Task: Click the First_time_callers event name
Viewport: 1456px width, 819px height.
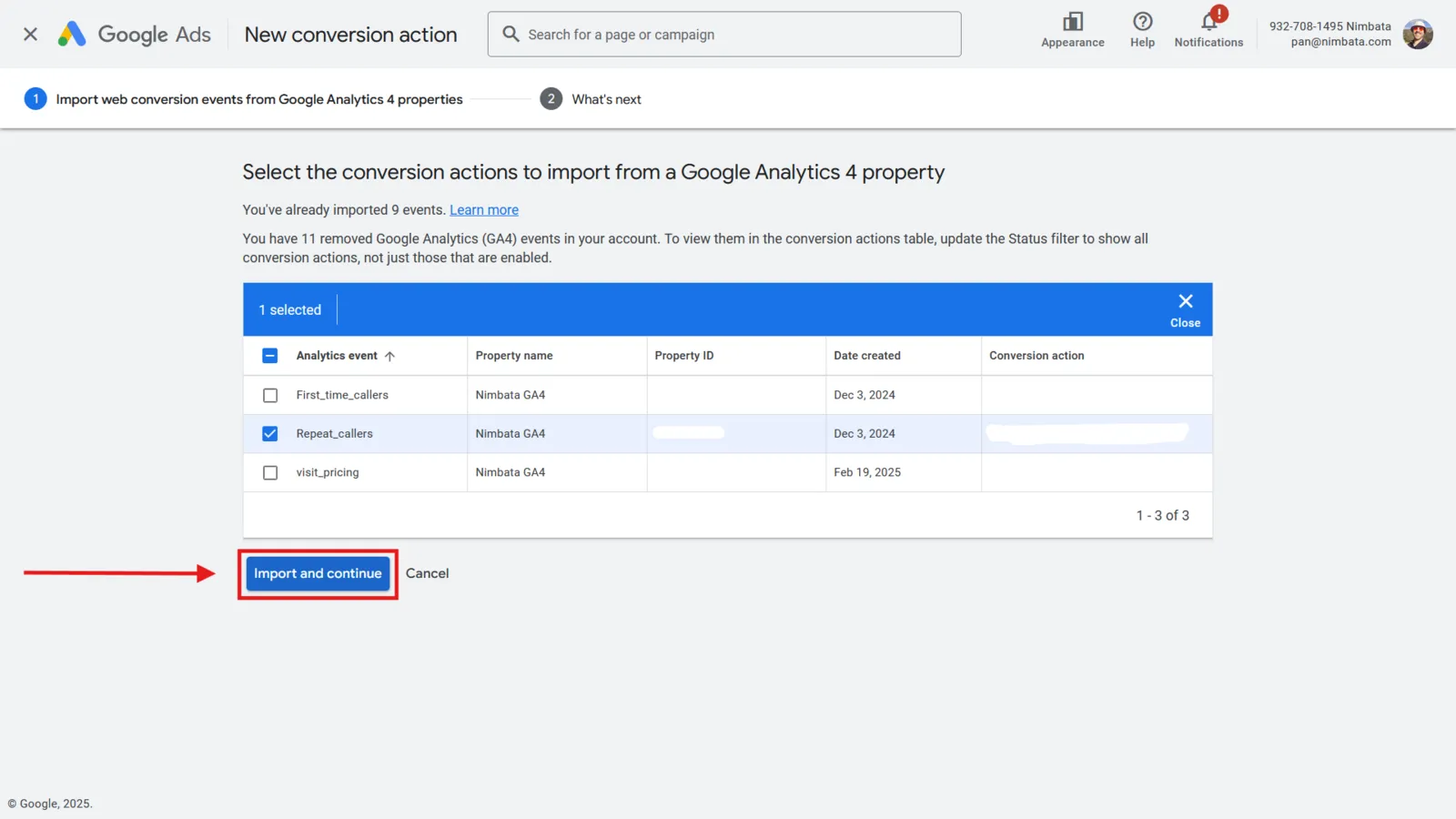Action: tap(342, 395)
